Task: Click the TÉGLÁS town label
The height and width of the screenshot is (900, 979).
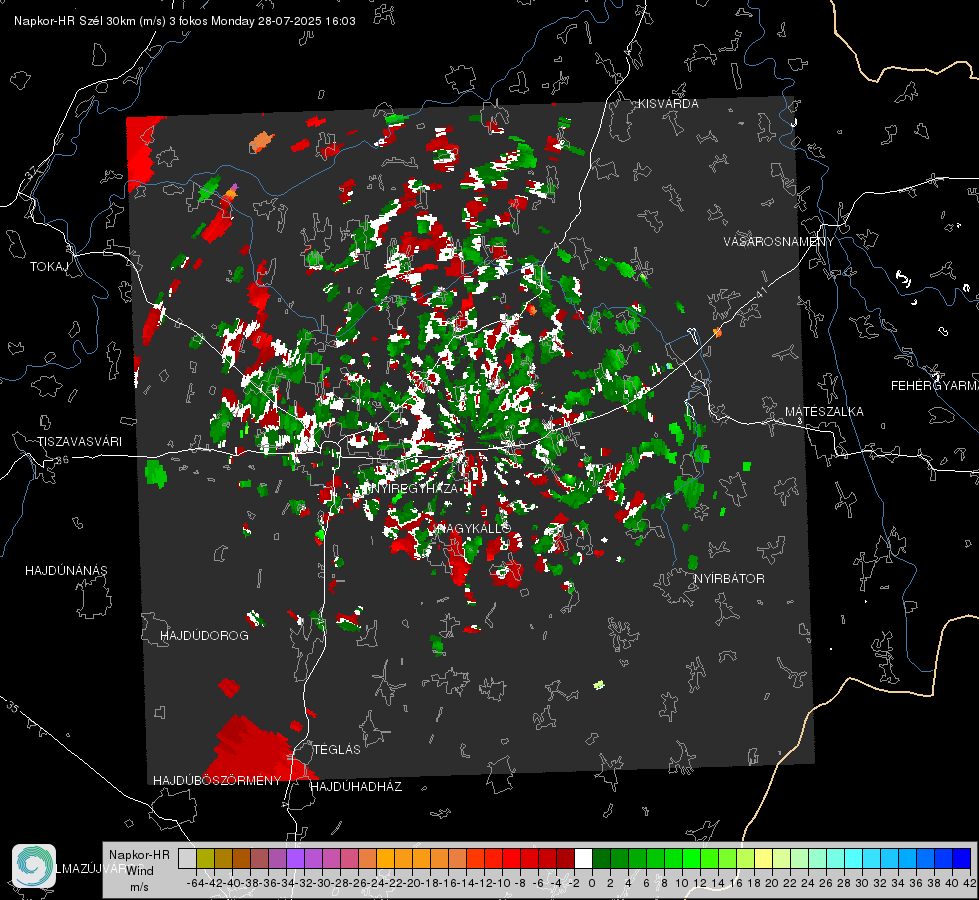Action: pyautogui.click(x=337, y=749)
